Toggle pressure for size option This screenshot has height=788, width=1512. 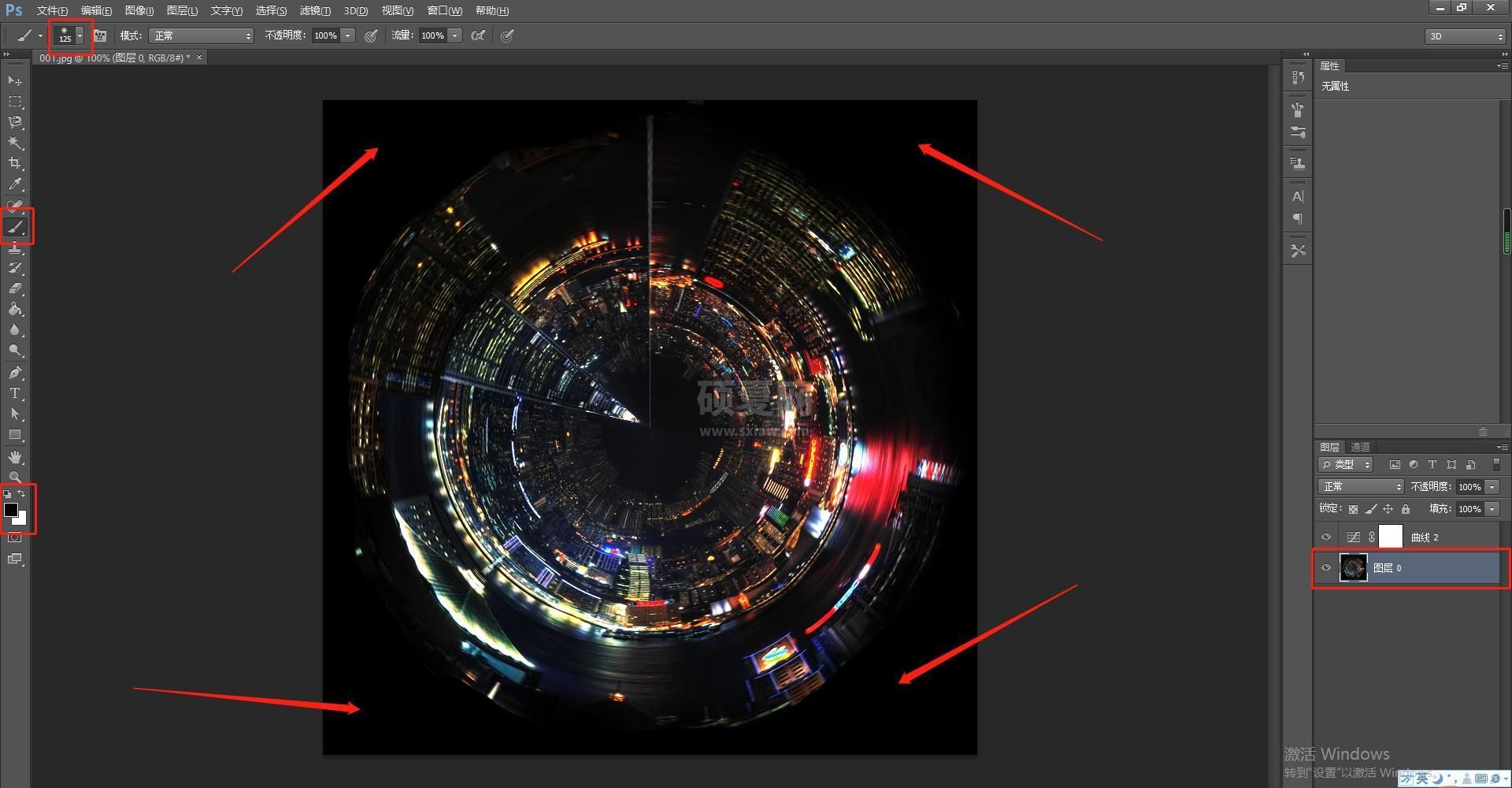tap(507, 35)
